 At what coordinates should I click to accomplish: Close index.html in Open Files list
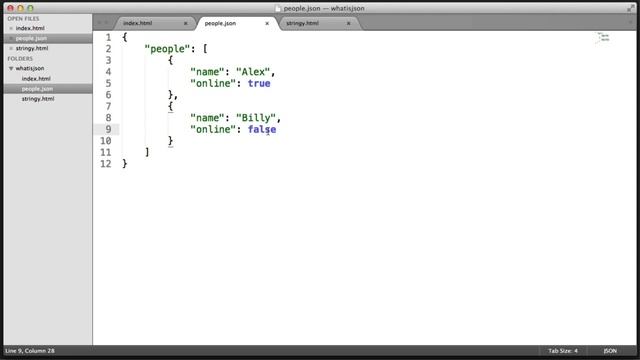11,28
